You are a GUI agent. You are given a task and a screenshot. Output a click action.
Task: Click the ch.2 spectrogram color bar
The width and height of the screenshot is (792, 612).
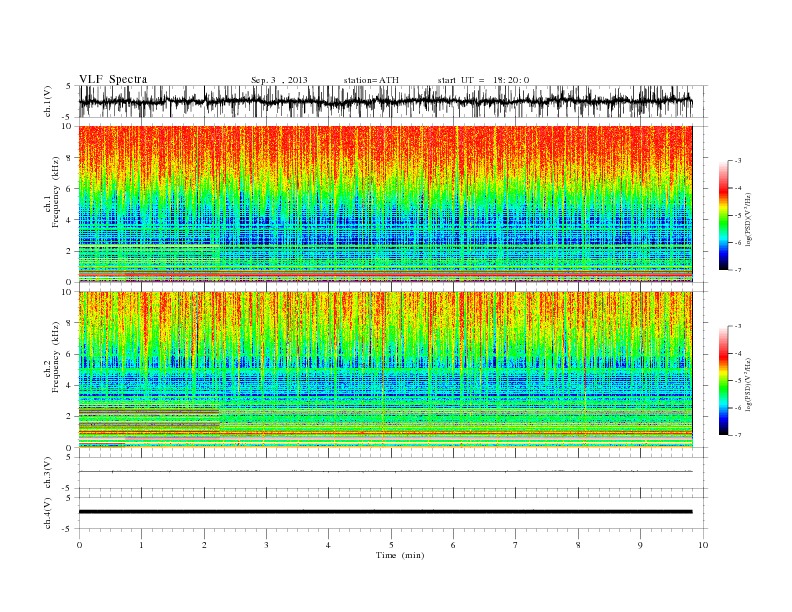point(723,381)
